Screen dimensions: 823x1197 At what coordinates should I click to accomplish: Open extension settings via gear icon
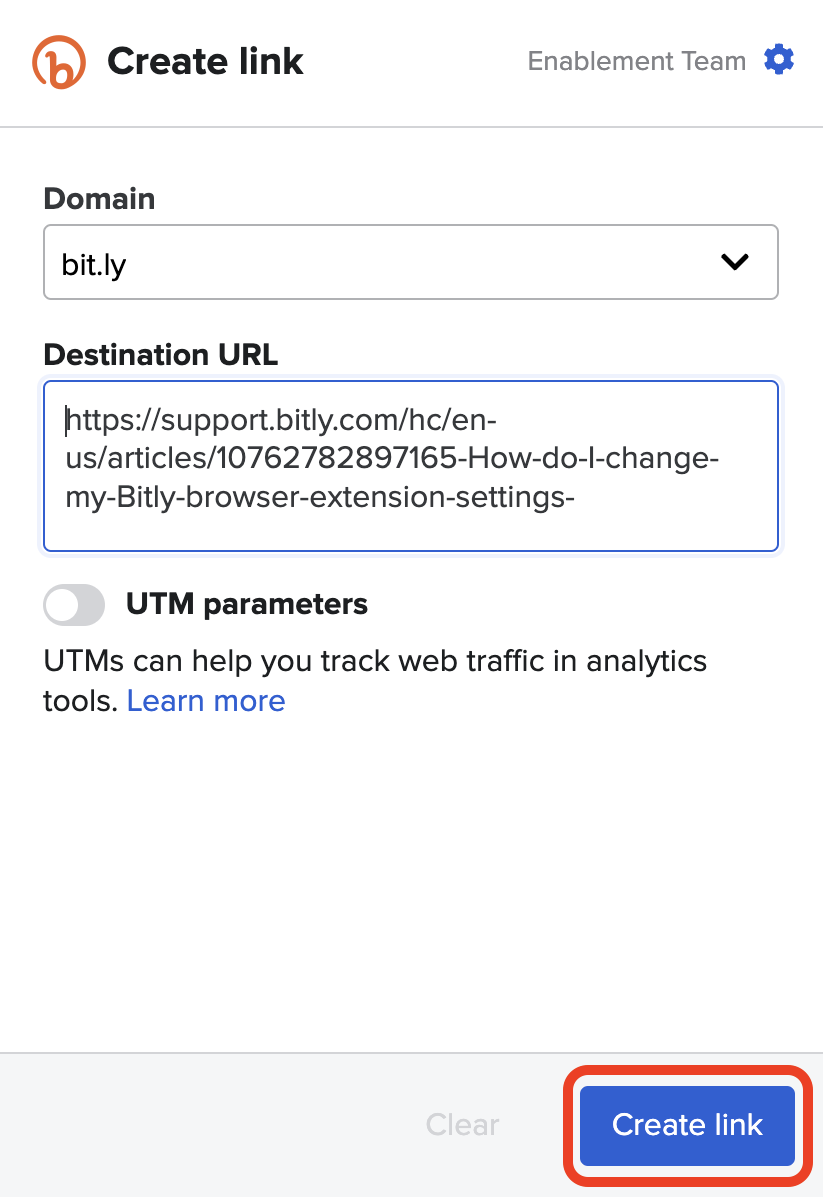click(779, 60)
